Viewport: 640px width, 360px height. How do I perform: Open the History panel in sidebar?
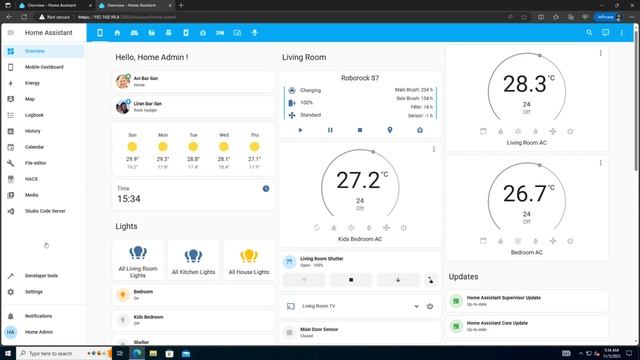tap(44, 131)
